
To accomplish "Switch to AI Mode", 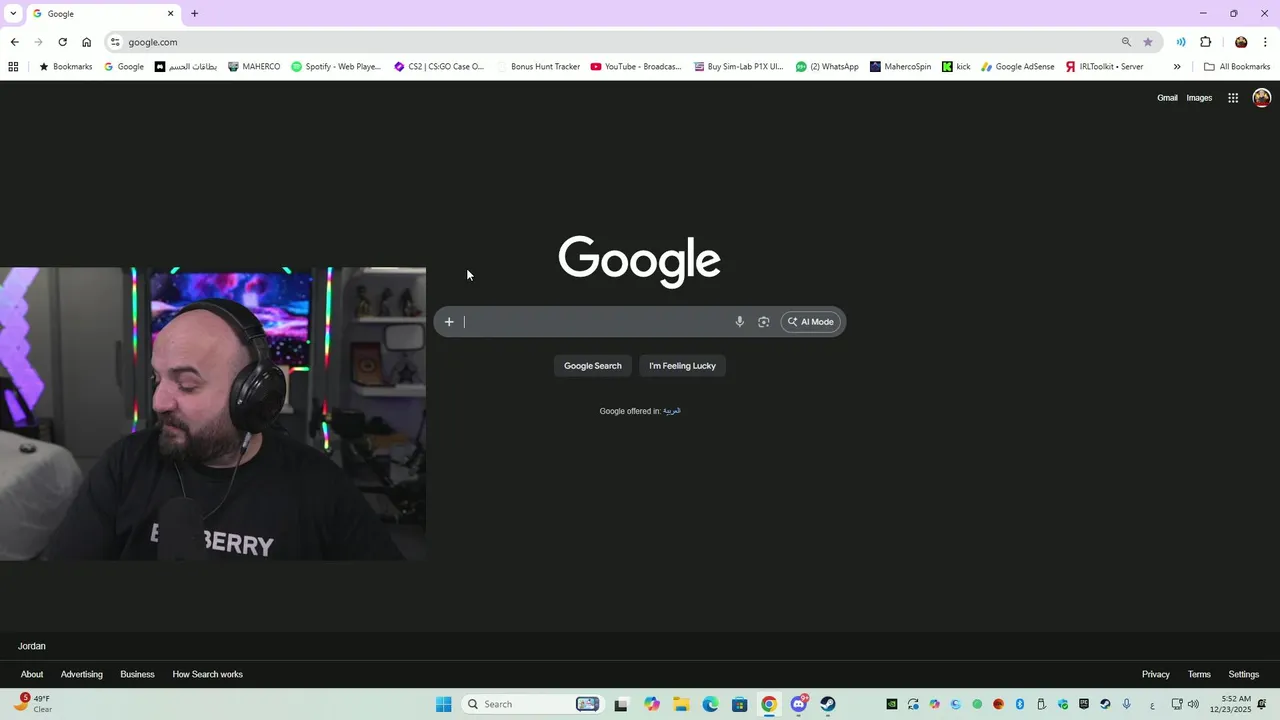I will (811, 322).
